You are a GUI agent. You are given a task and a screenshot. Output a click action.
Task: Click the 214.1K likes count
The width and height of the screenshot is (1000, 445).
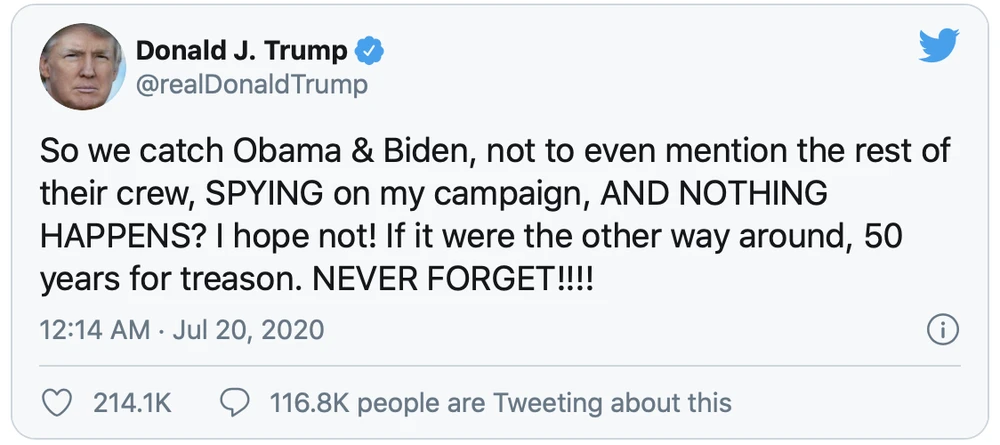132,403
